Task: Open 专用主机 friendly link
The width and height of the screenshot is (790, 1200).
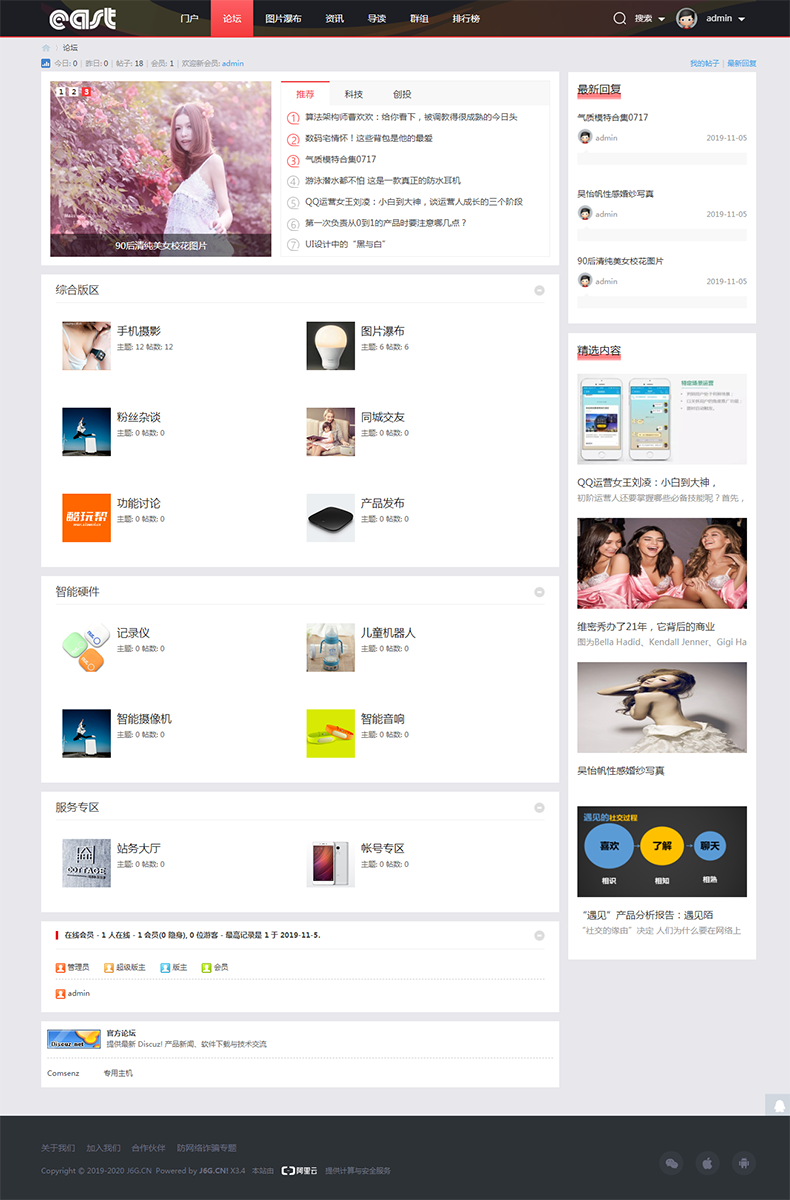Action: coord(118,1073)
